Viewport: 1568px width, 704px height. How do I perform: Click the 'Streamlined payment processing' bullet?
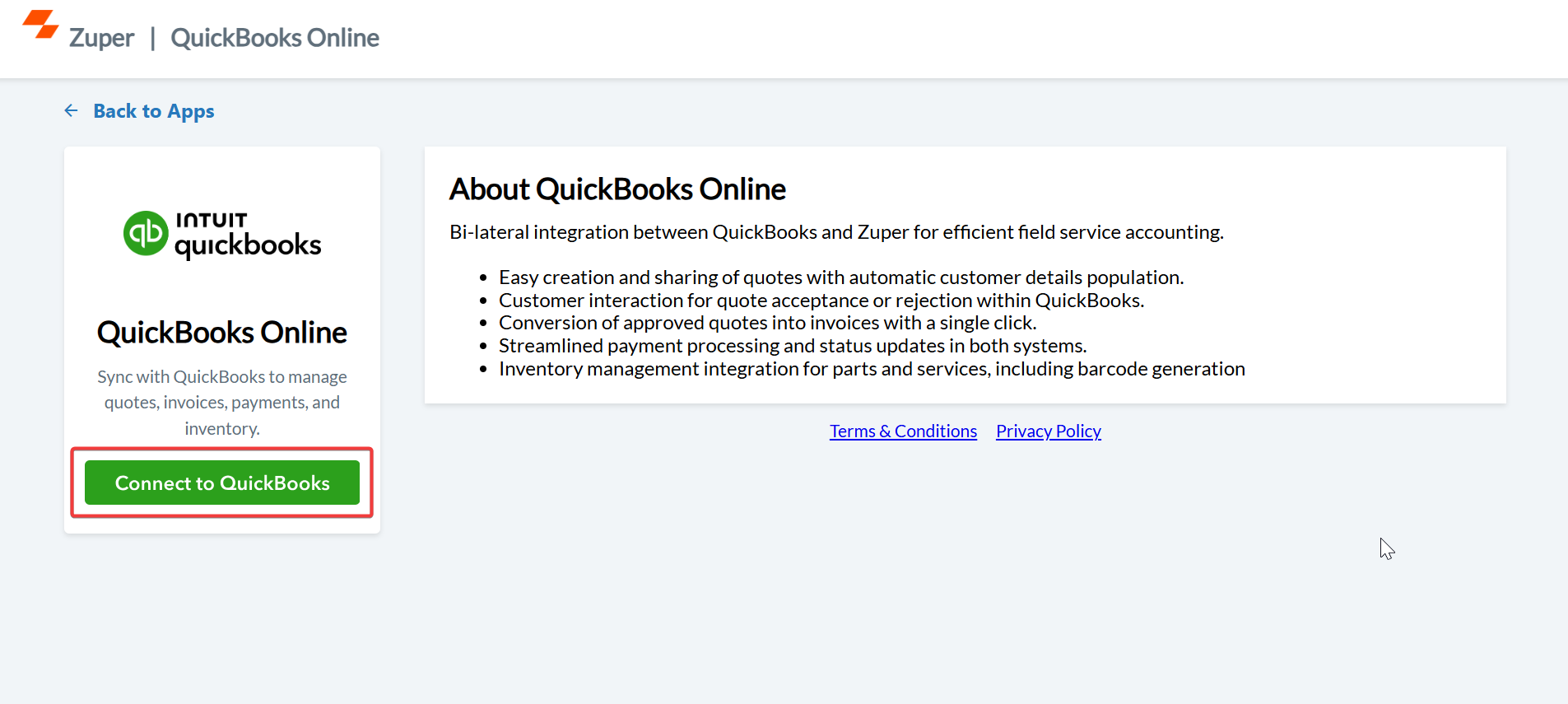click(x=793, y=346)
